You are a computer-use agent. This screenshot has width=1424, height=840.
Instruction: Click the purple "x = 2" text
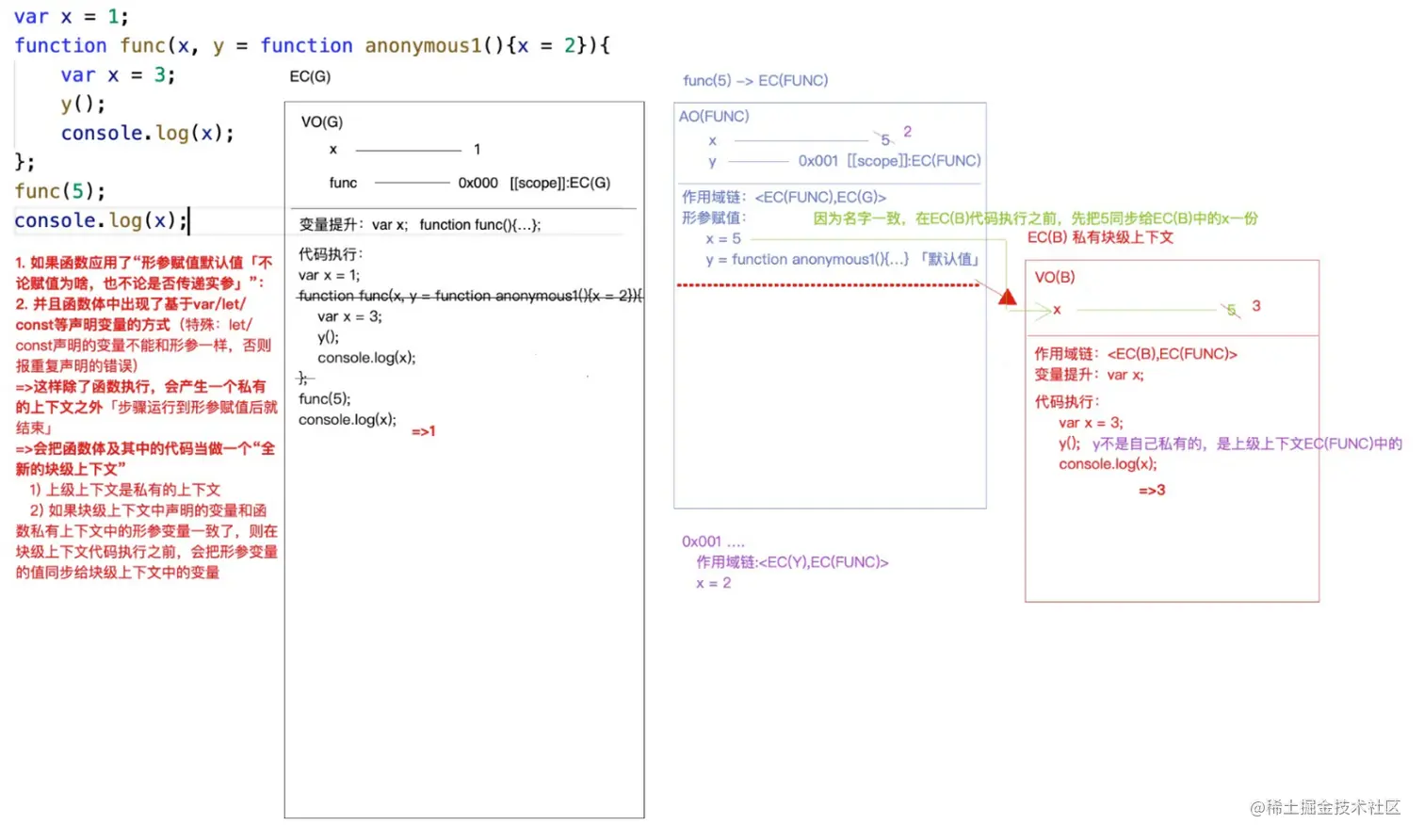[713, 583]
